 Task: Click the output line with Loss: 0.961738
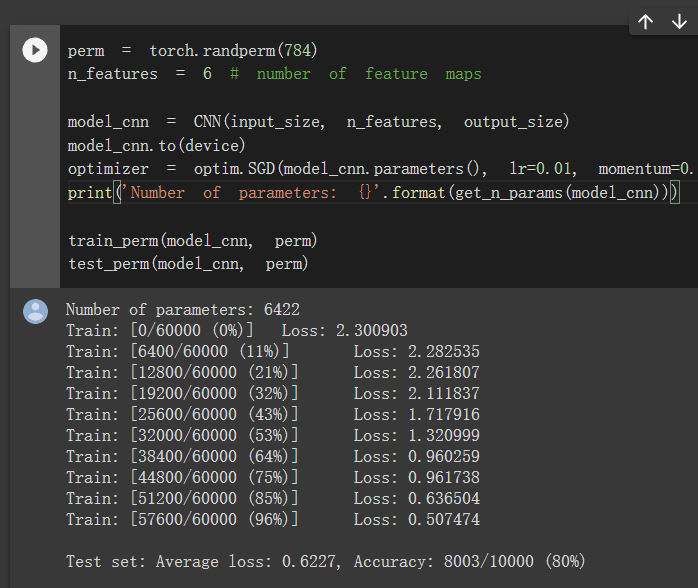(x=273, y=477)
